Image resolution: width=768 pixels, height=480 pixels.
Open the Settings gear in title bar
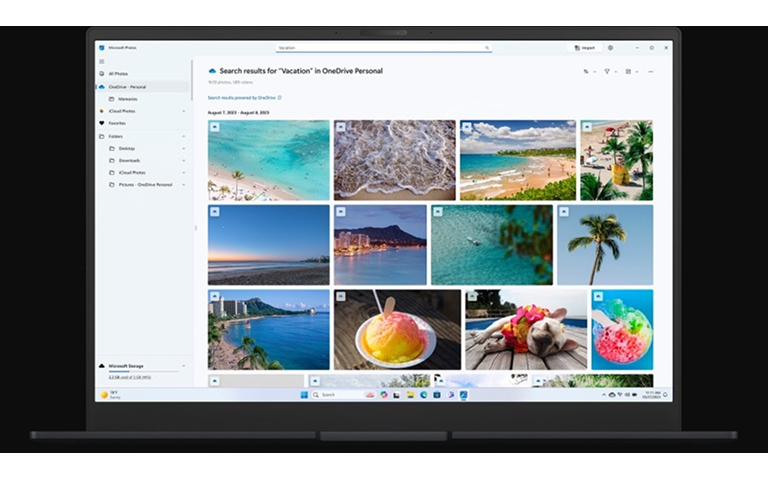tap(610, 48)
